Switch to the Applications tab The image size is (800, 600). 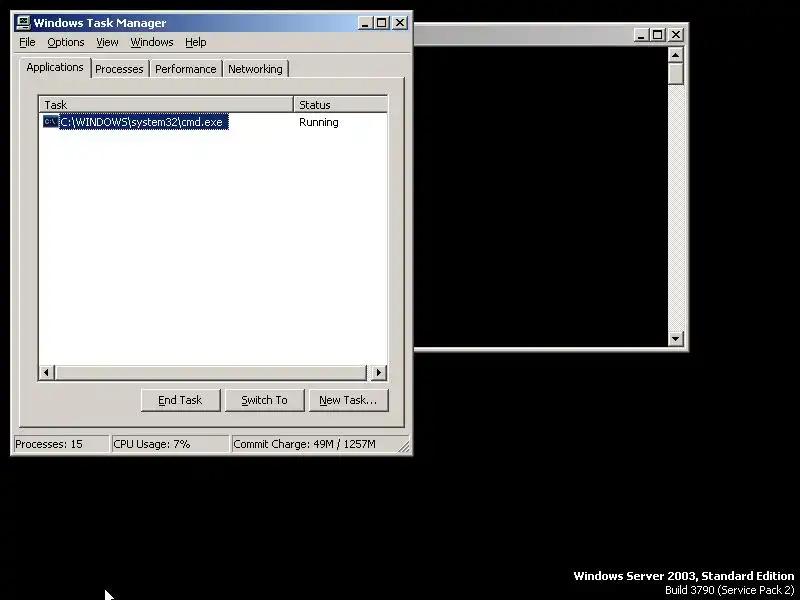[x=55, y=67]
